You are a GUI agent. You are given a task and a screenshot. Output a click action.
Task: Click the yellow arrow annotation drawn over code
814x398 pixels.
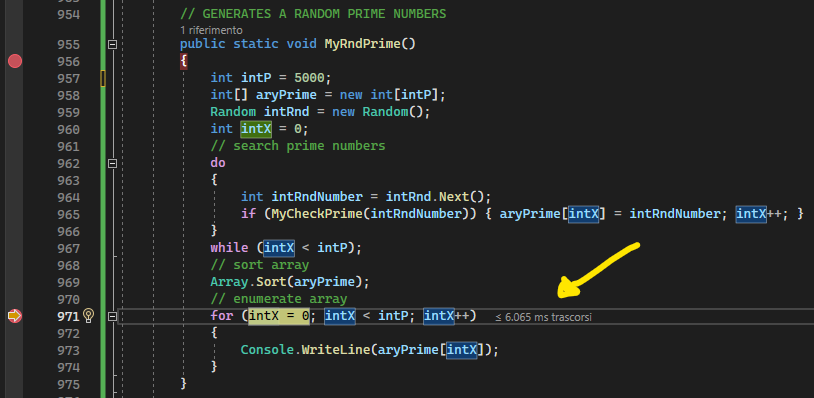(597, 270)
